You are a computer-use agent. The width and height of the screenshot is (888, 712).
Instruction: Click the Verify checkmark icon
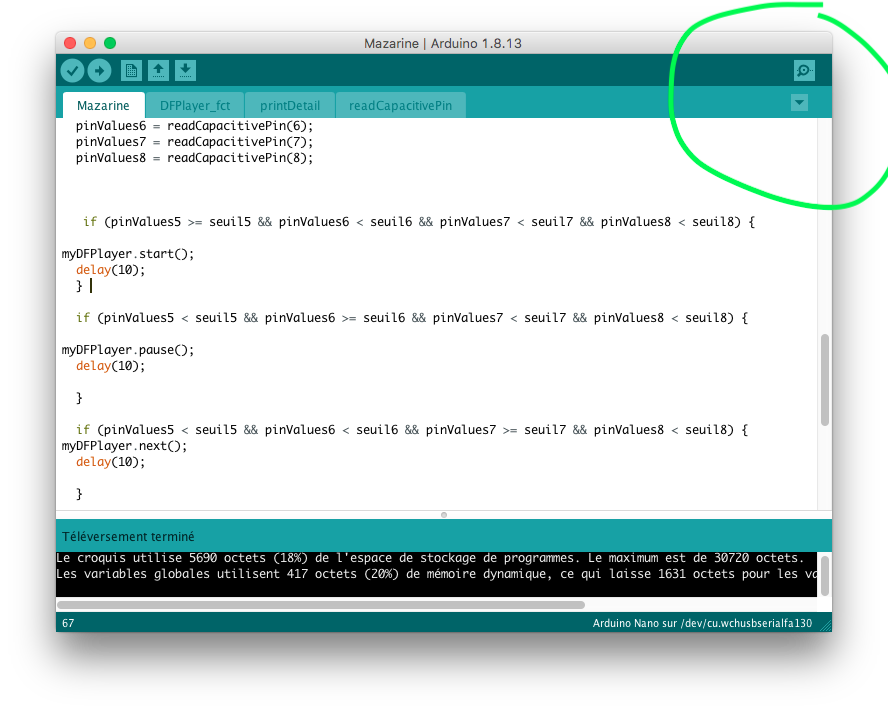(72, 70)
